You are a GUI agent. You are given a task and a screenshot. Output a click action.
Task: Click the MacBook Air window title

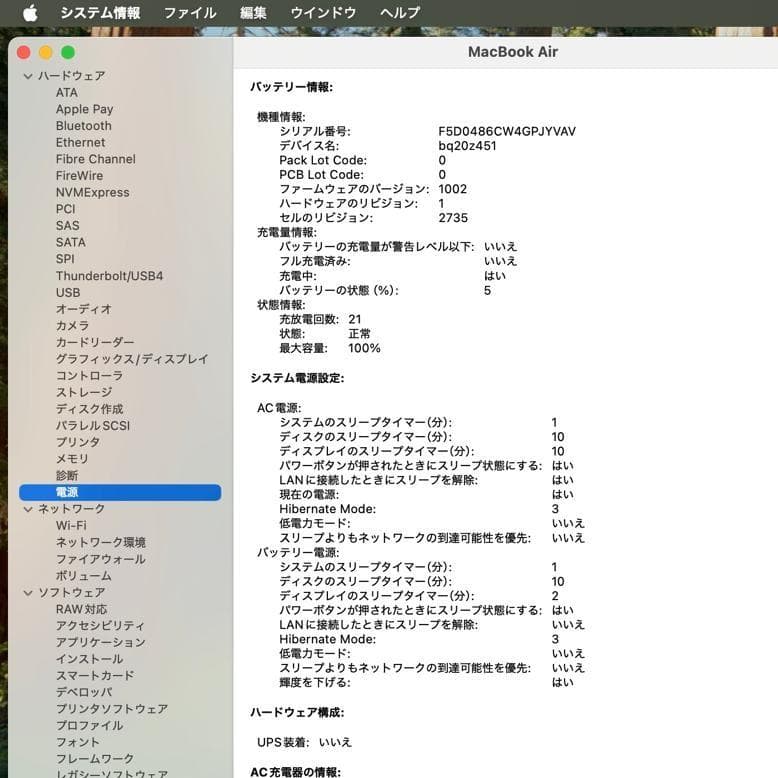tap(513, 52)
